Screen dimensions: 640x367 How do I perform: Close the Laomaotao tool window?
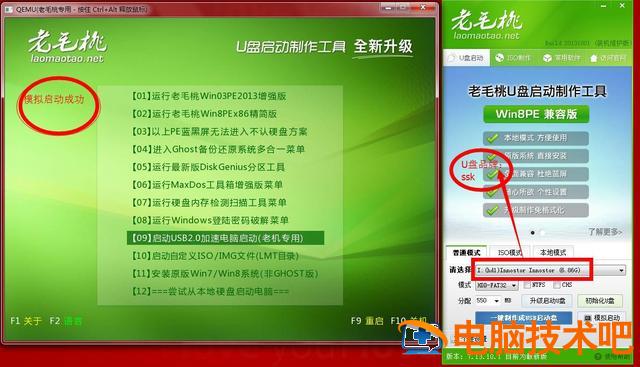coord(622,6)
